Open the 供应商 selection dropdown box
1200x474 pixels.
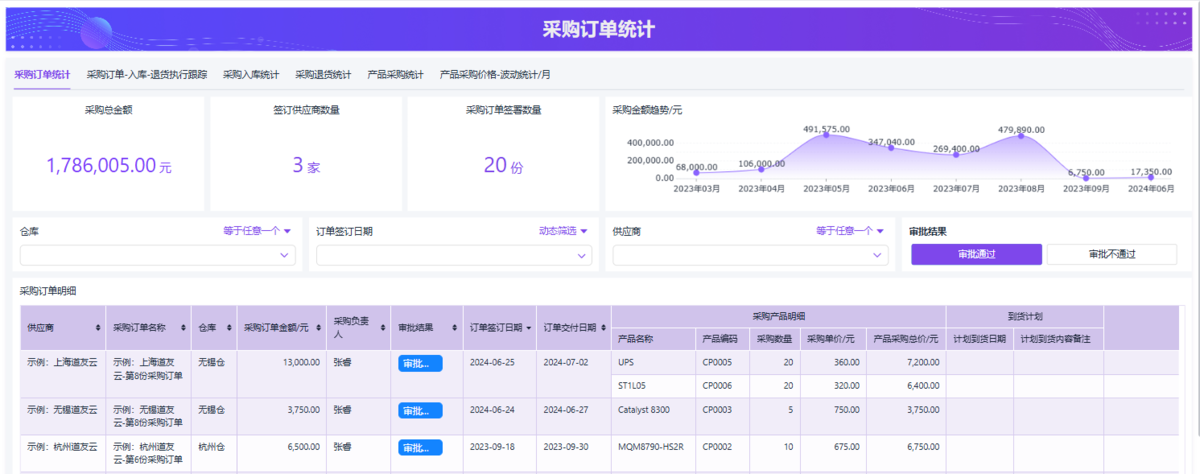tap(750, 256)
